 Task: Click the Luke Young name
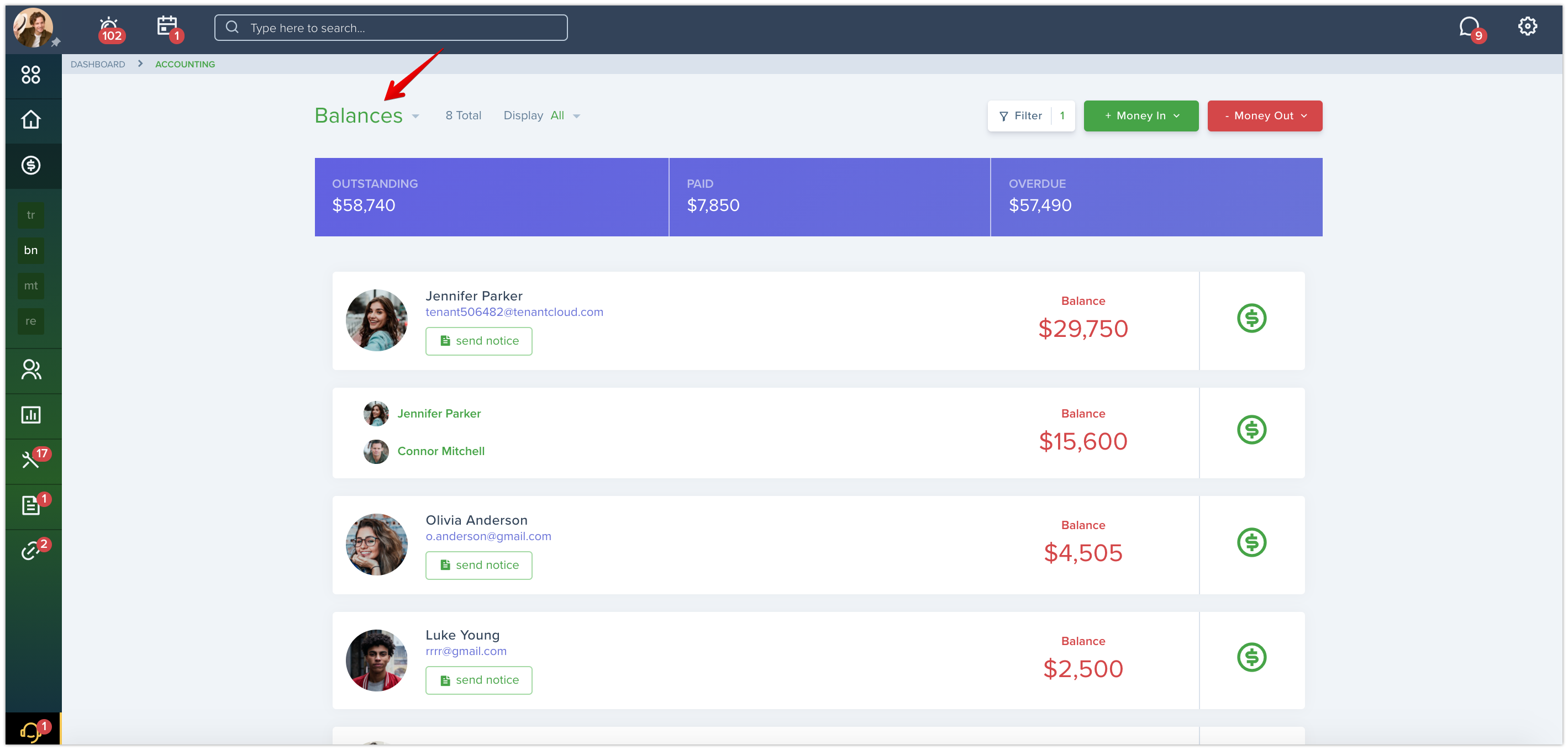coord(462,636)
